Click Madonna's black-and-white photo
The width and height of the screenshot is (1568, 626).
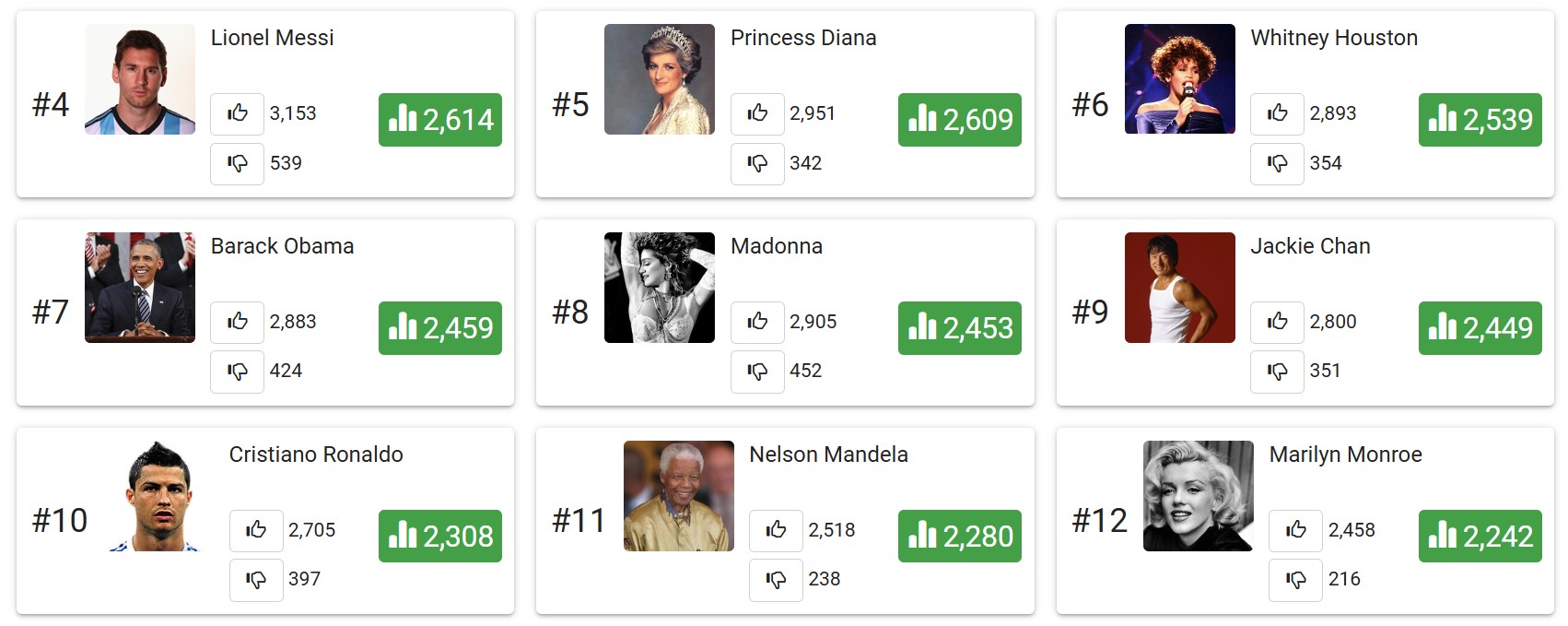point(660,288)
